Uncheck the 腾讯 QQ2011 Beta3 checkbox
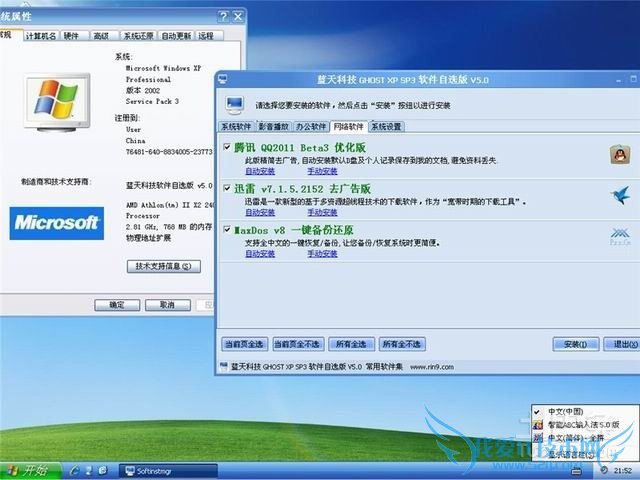This screenshot has width=640, height=480. tap(226, 147)
